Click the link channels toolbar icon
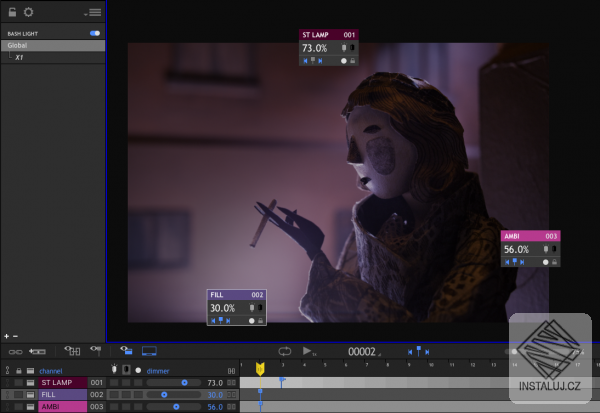Image resolution: width=600 pixels, height=413 pixels. coord(15,351)
